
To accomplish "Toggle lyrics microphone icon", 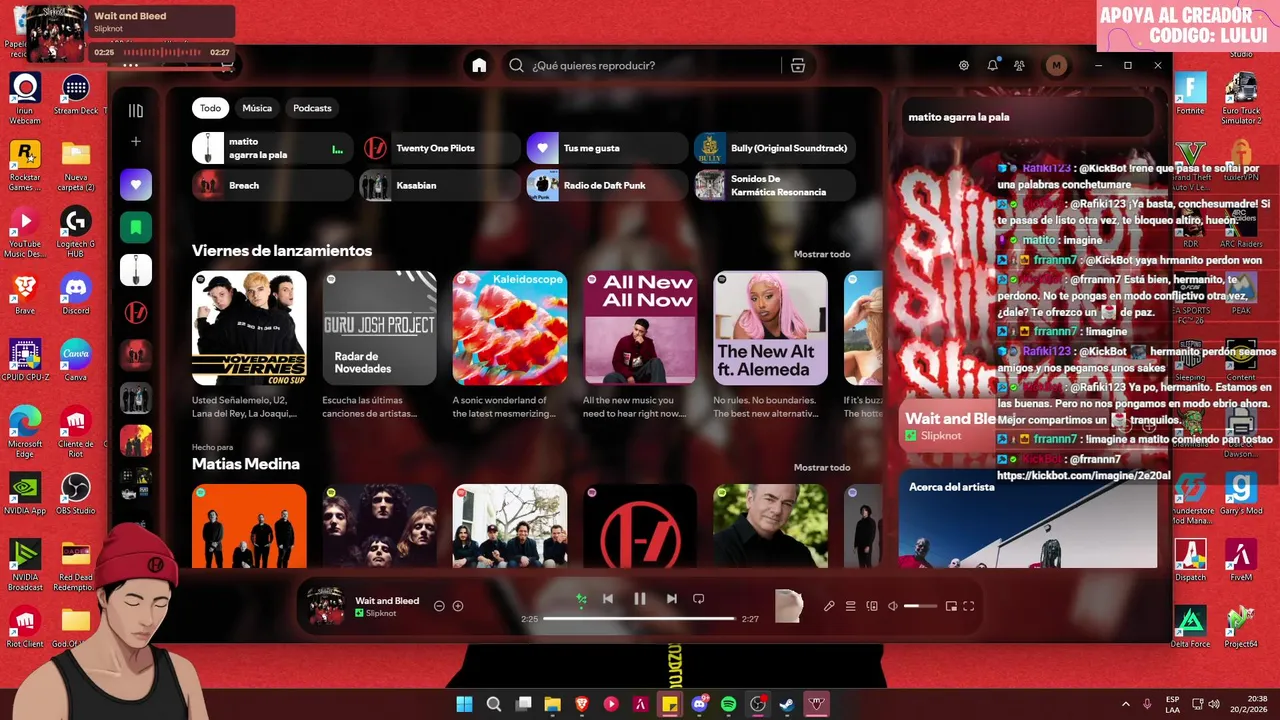I will tap(829, 606).
